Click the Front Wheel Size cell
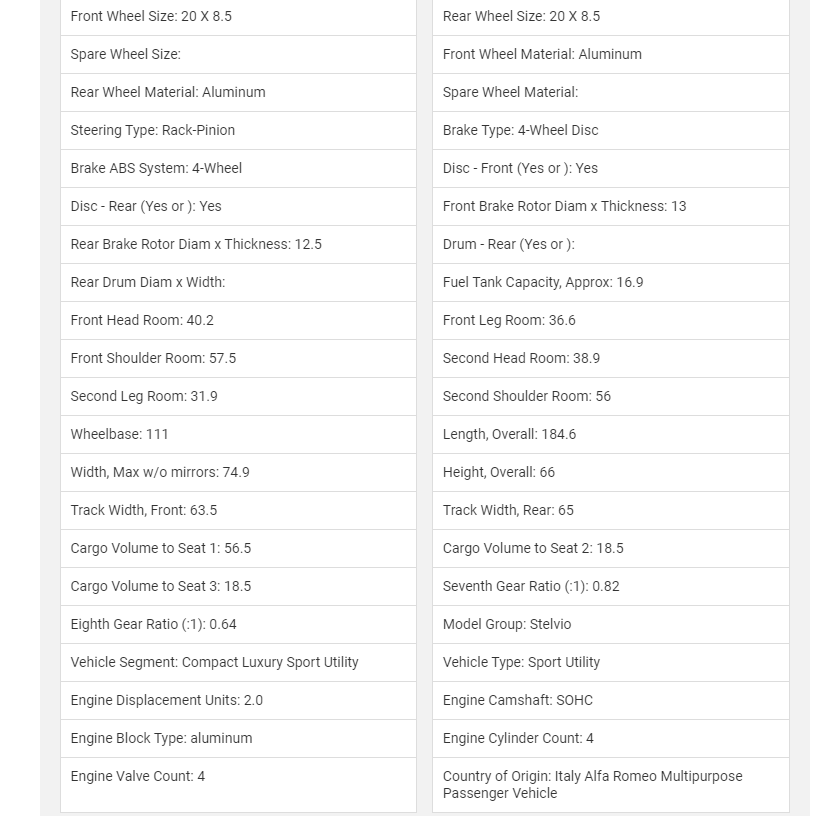This screenshot has height=816, width=818. point(151,16)
